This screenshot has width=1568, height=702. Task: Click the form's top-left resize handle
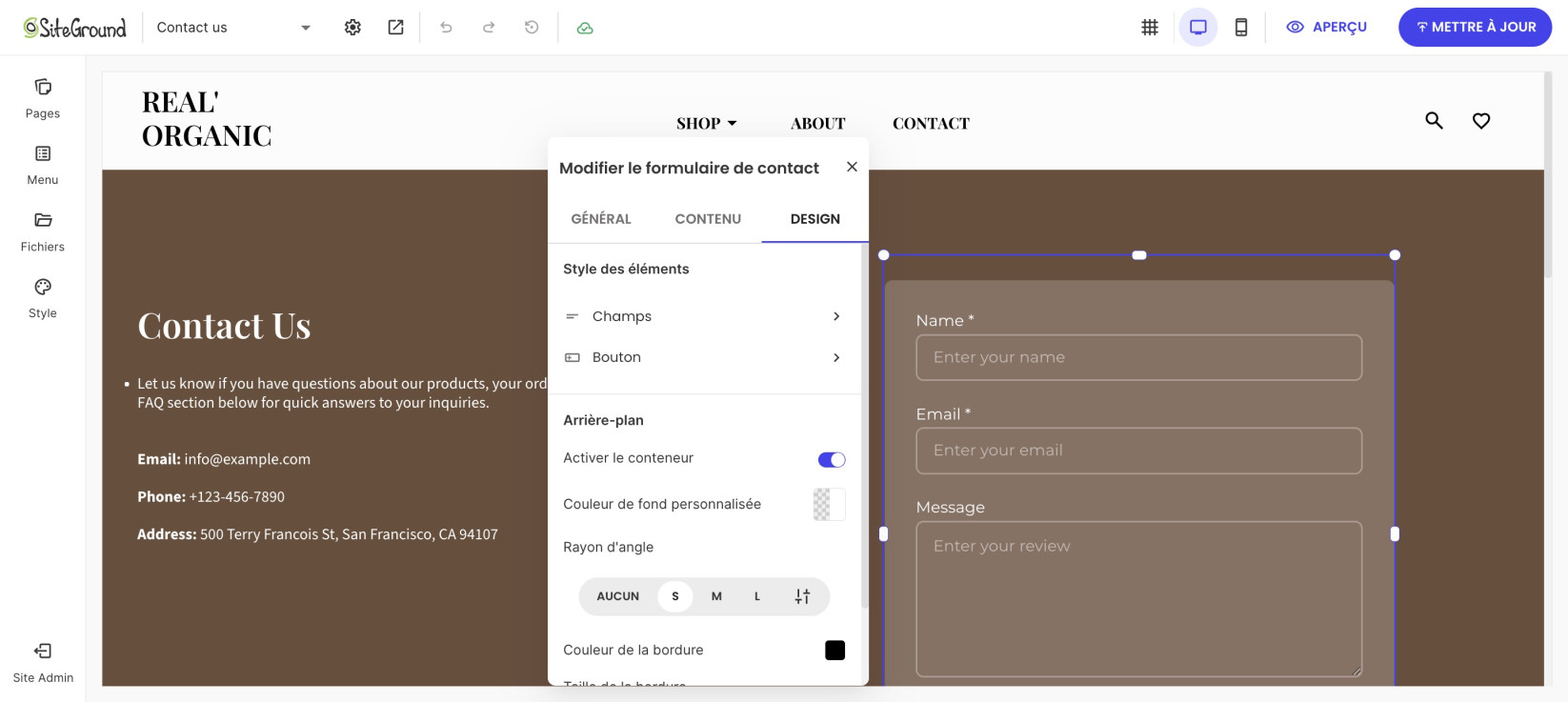pyautogui.click(x=884, y=255)
